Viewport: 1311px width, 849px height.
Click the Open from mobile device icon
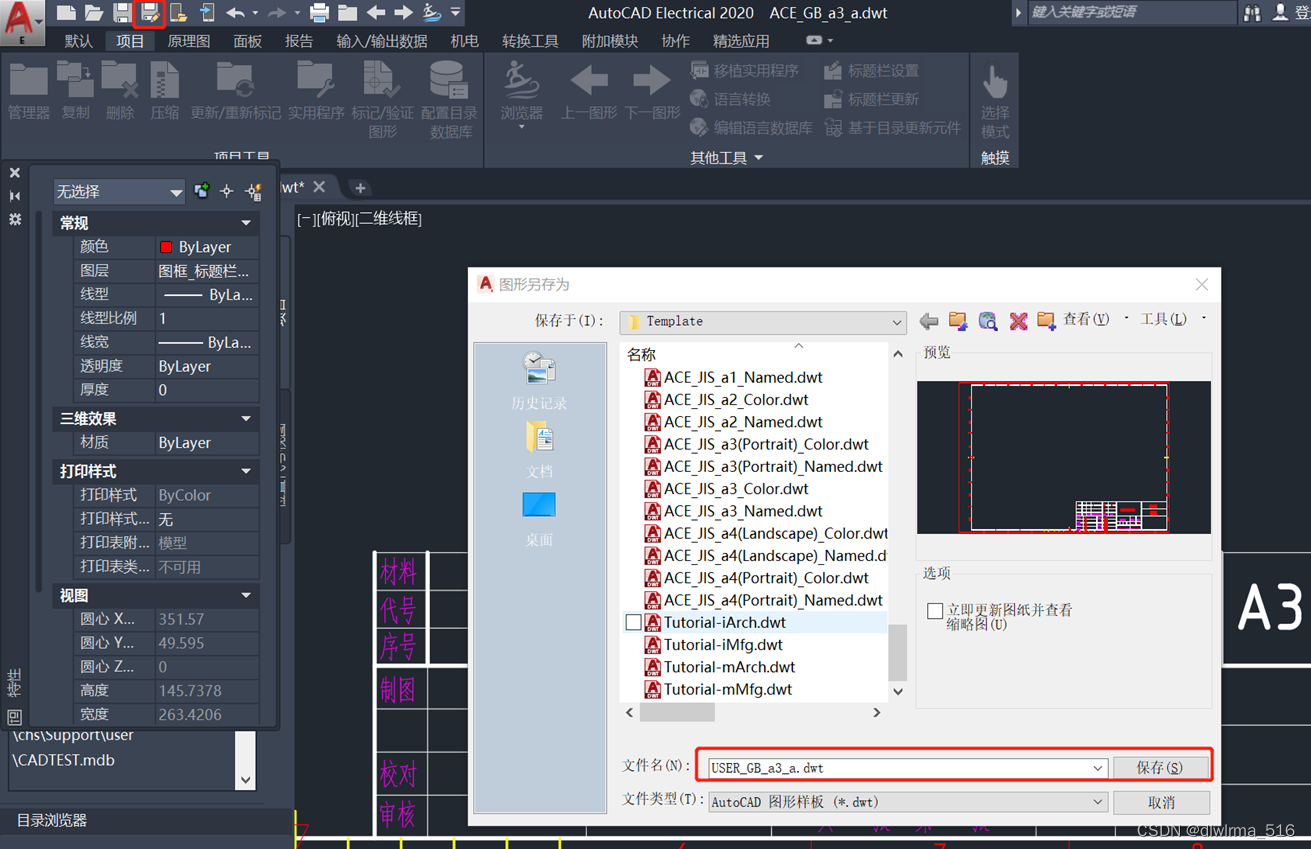click(x=179, y=13)
